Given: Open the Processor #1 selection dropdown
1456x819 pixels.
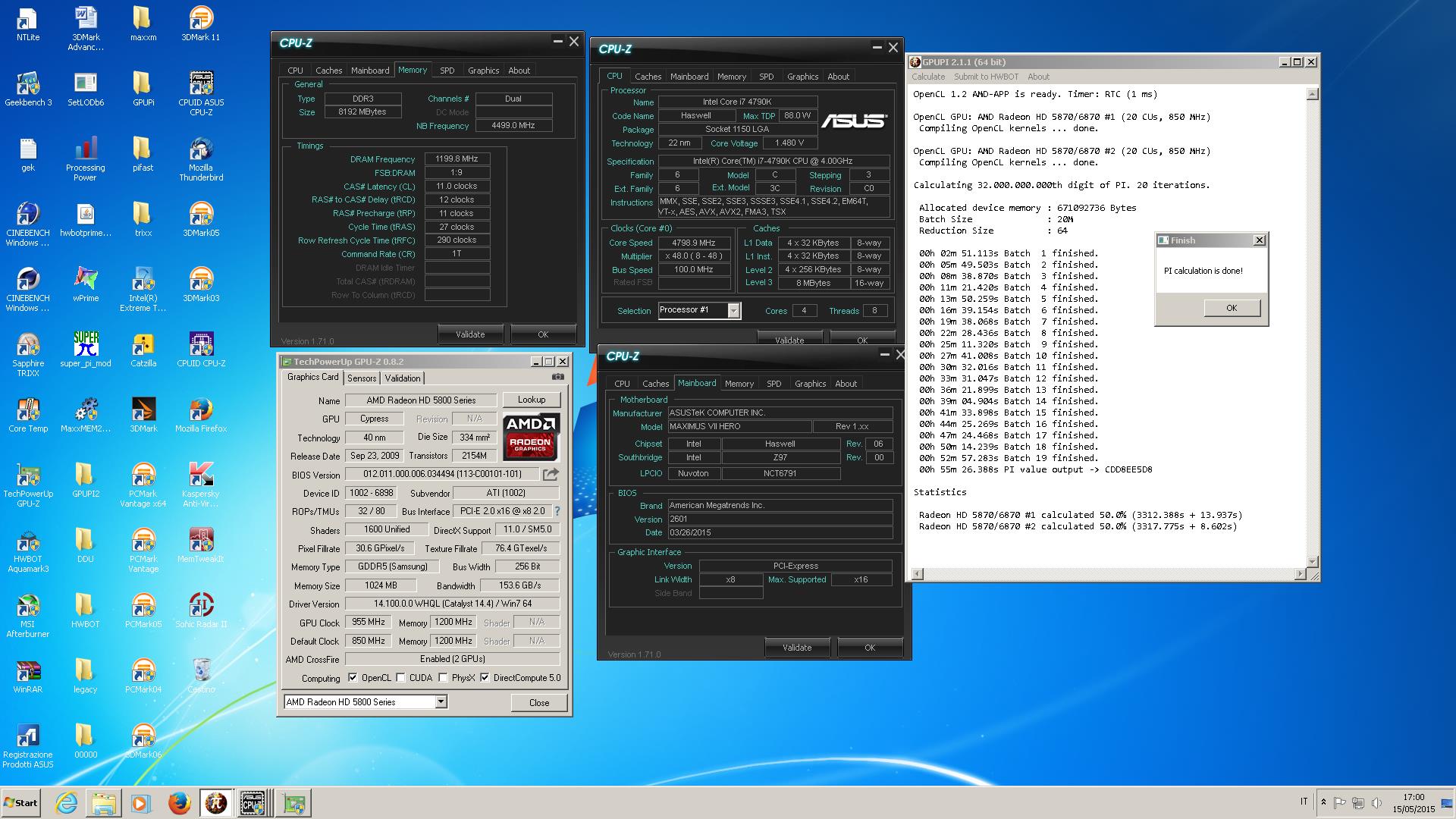Looking at the screenshot, I should click(x=733, y=310).
